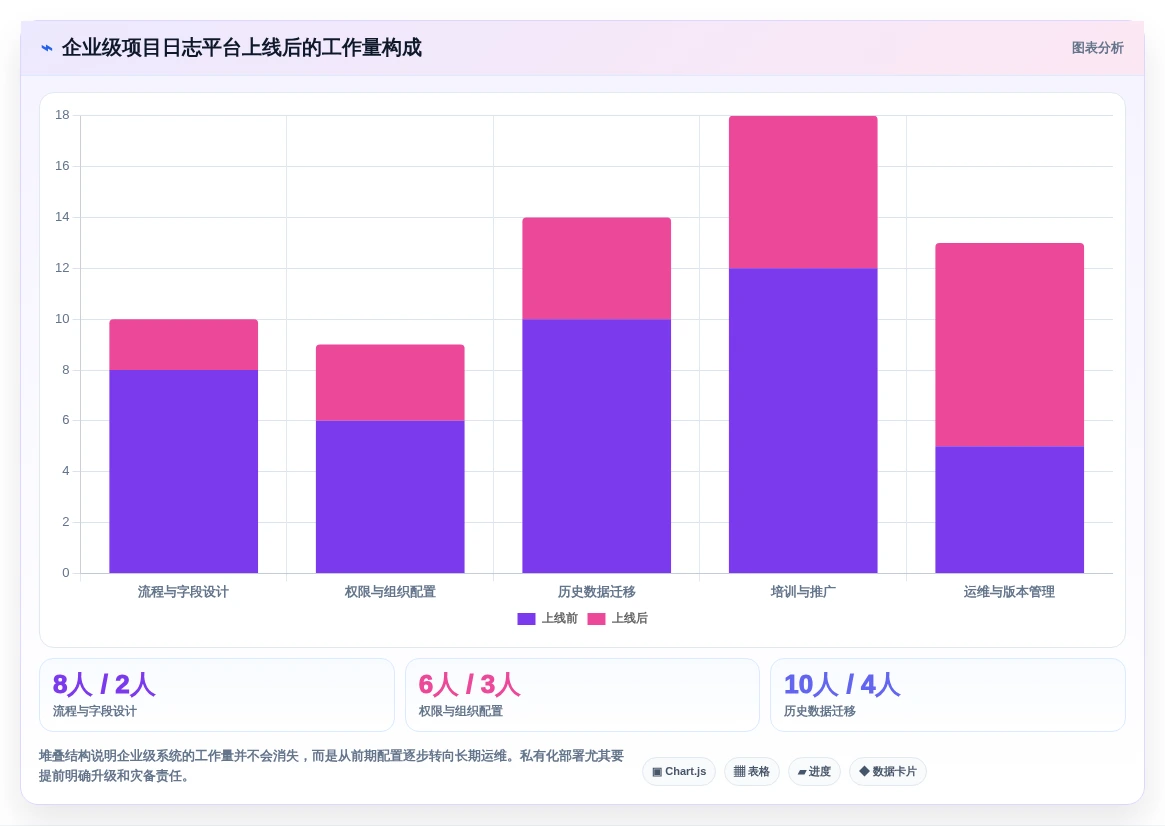Click the 上线后 legend label

629,619
